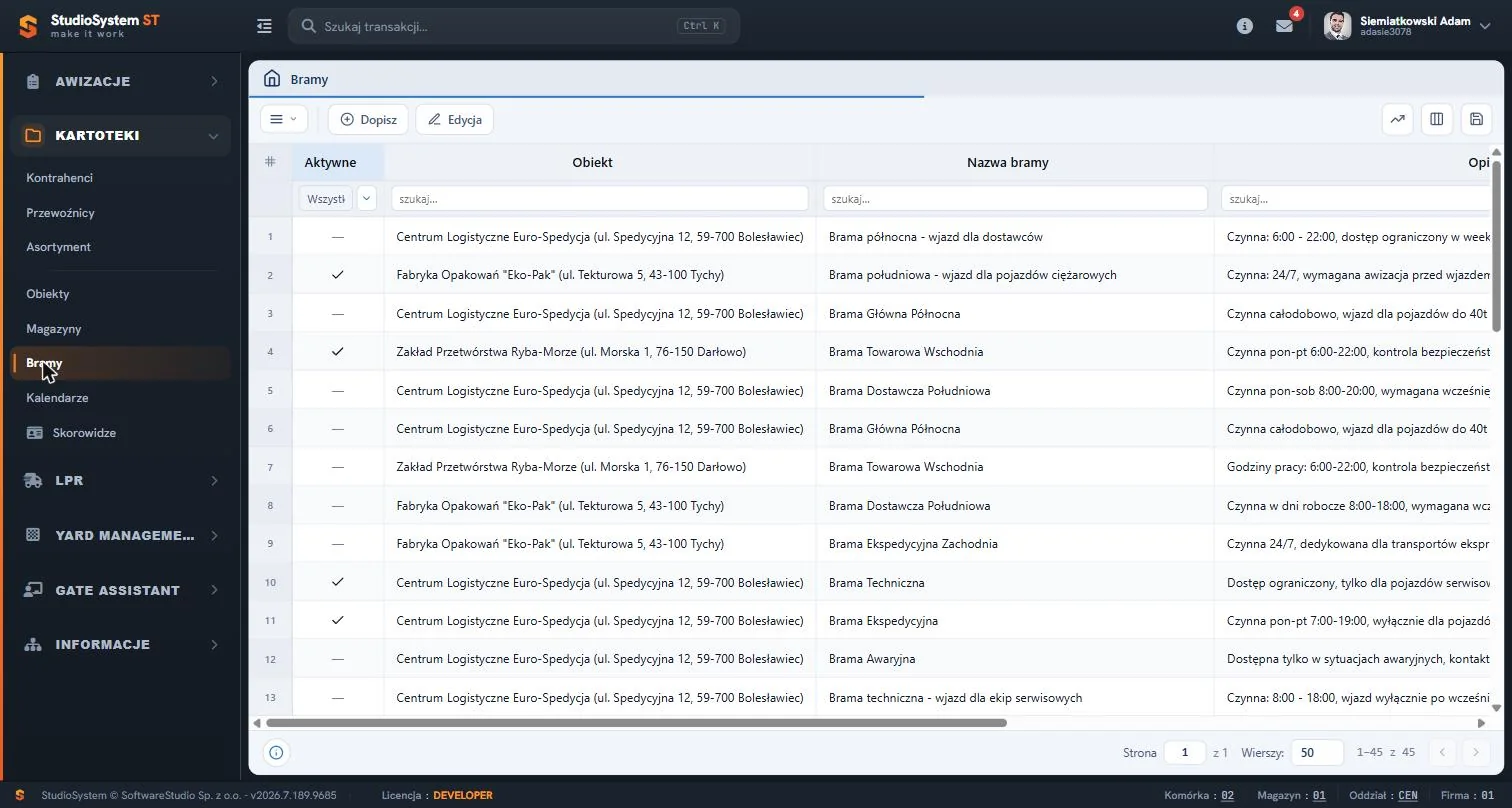This screenshot has width=1512, height=808.
Task: Click the horizontal table scrollbar
Action: click(x=636, y=723)
